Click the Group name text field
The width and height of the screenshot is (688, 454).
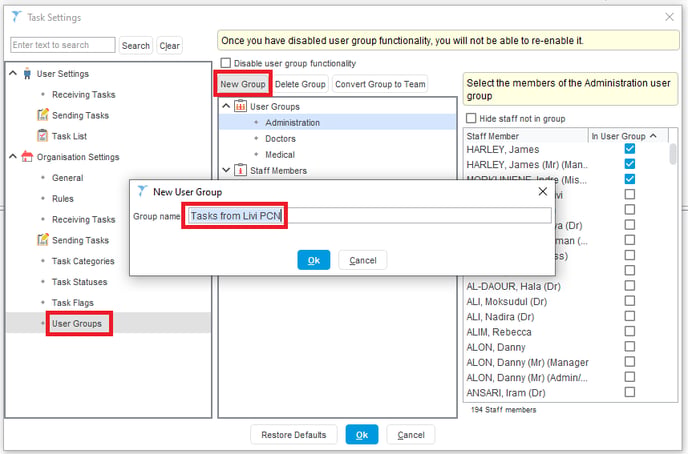pos(370,216)
